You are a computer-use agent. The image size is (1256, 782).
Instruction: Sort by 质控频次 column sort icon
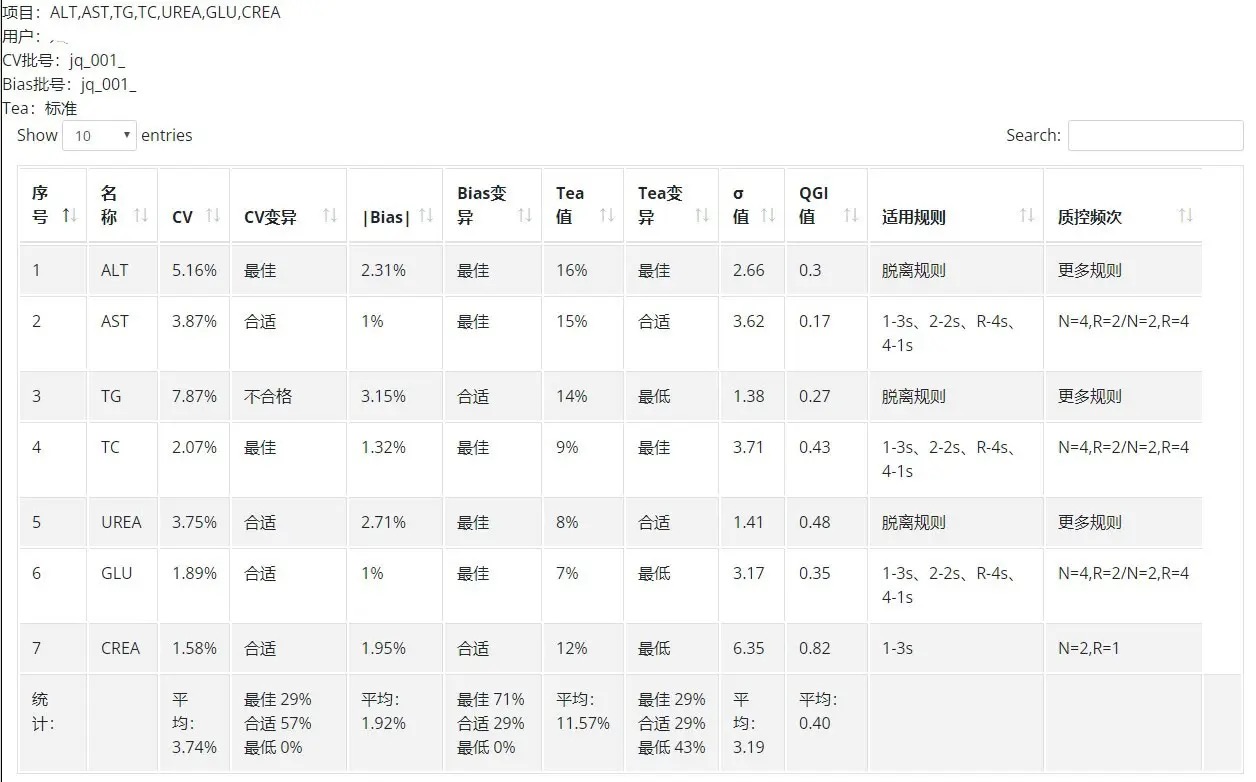(x=1186, y=215)
